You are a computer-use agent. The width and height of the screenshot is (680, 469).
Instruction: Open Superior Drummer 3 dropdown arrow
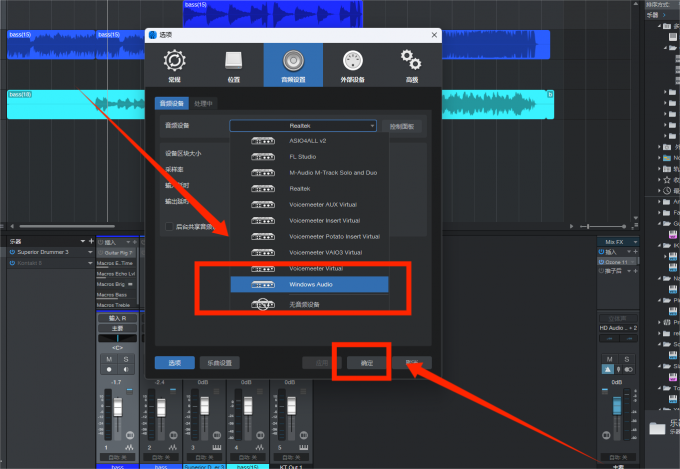coord(90,252)
